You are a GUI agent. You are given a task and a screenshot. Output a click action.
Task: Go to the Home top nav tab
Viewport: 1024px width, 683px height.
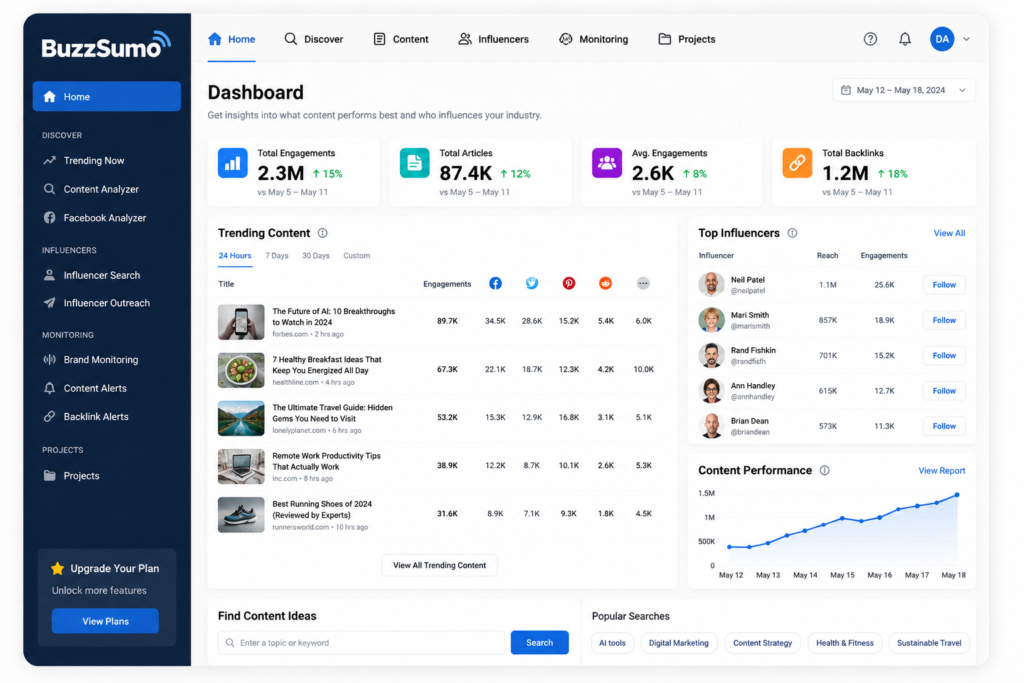232,39
